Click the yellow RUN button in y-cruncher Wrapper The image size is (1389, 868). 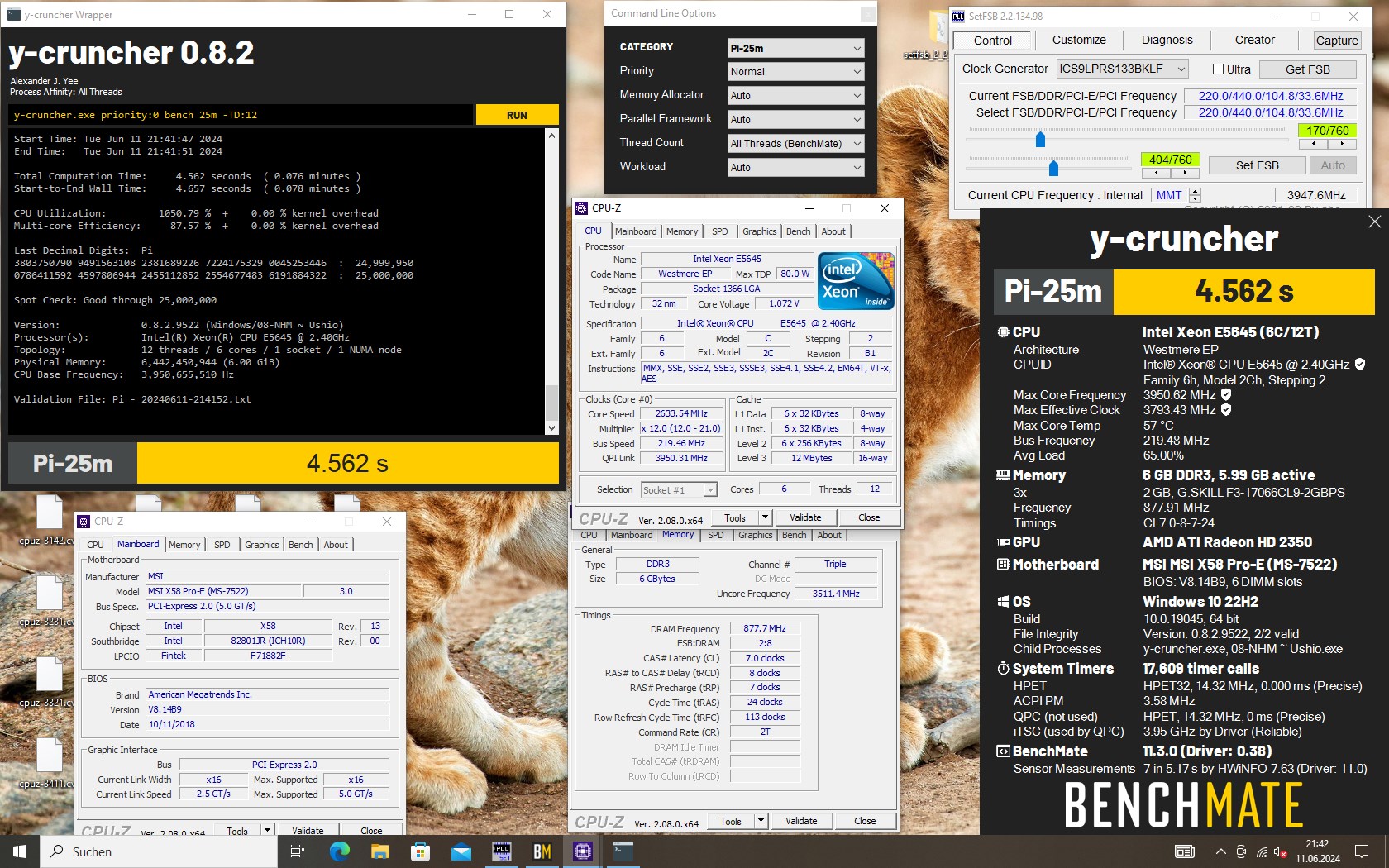pos(517,115)
